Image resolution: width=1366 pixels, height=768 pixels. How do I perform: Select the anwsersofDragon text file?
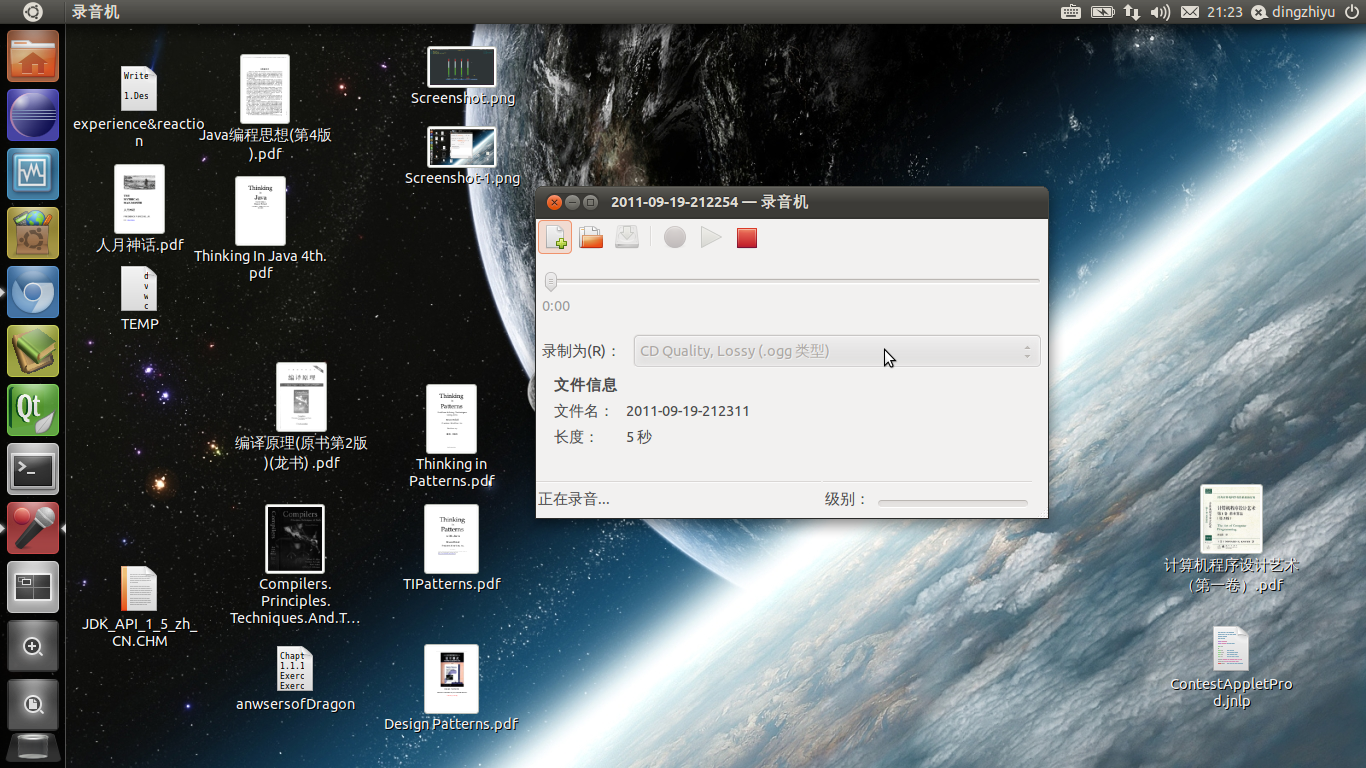[295, 679]
